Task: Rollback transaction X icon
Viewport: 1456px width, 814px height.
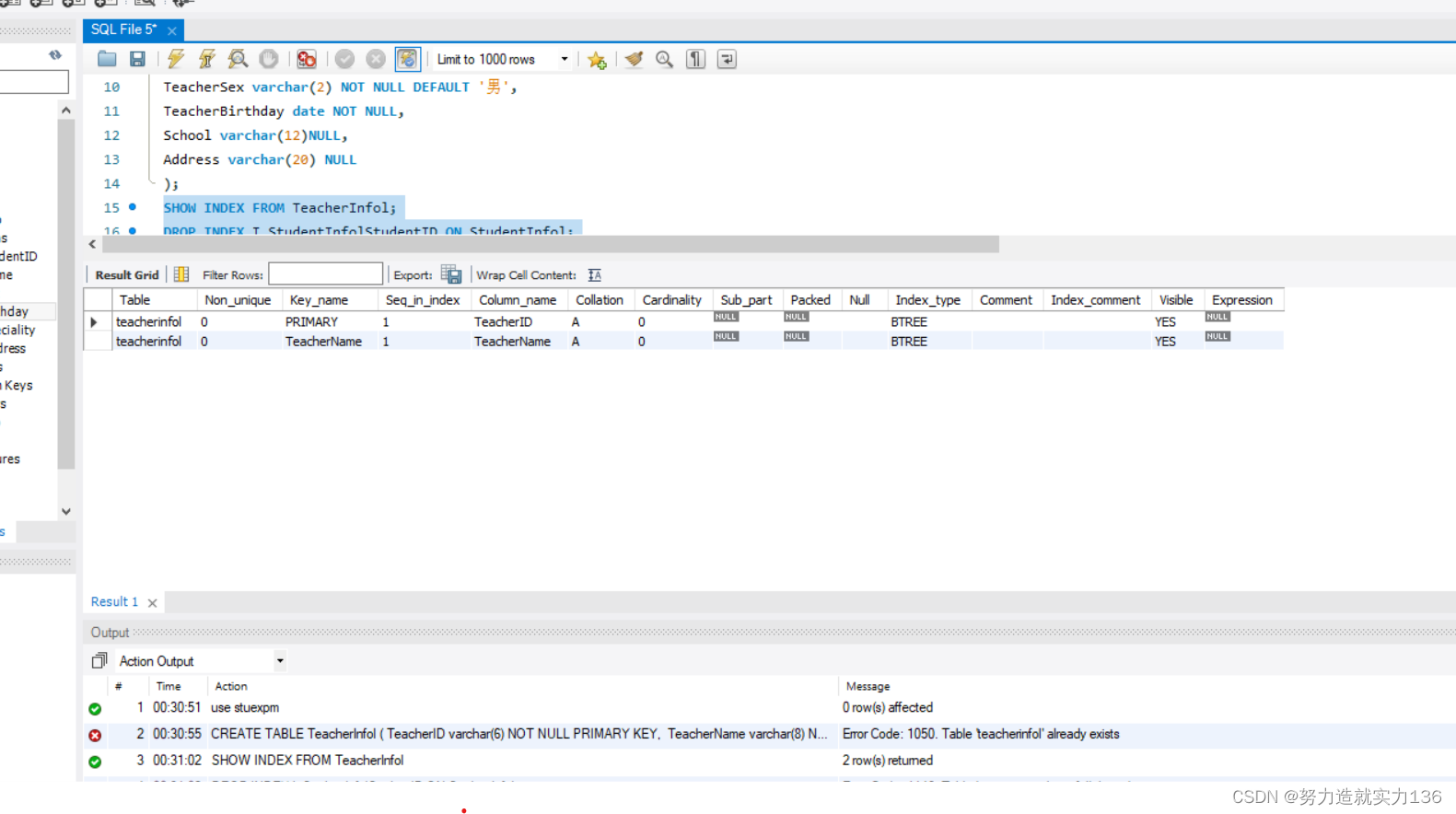Action: tap(376, 59)
